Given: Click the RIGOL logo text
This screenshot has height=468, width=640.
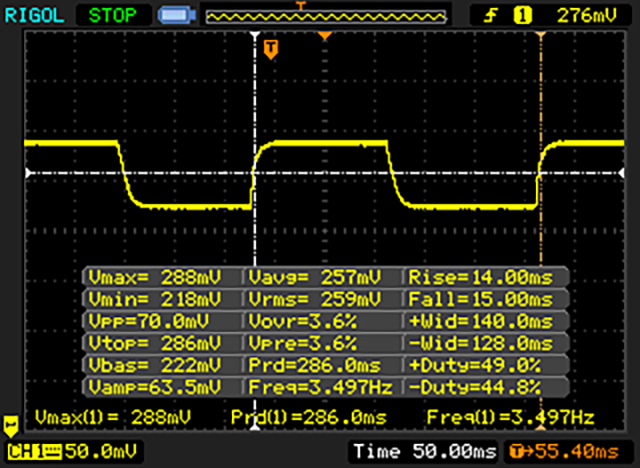Looking at the screenshot, I should (35, 16).
